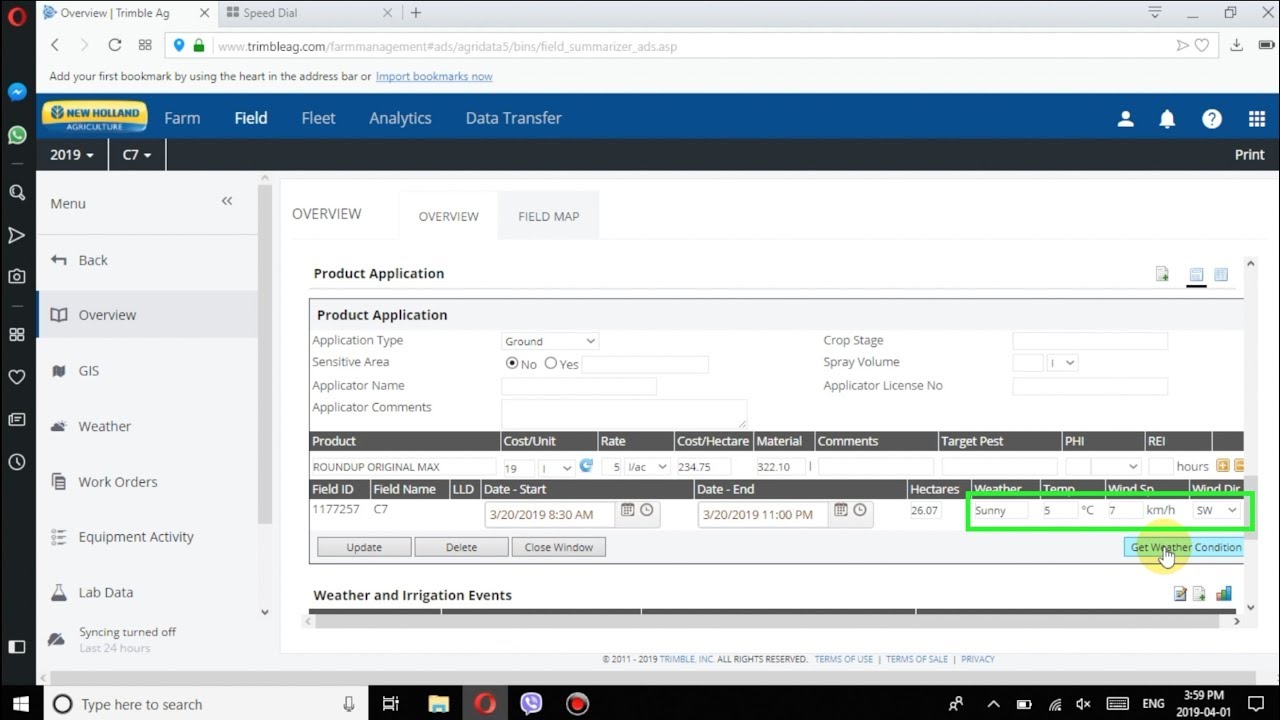Collapse the Menu sidebar with double chevron
This screenshot has width=1280, height=720.
pyautogui.click(x=227, y=201)
